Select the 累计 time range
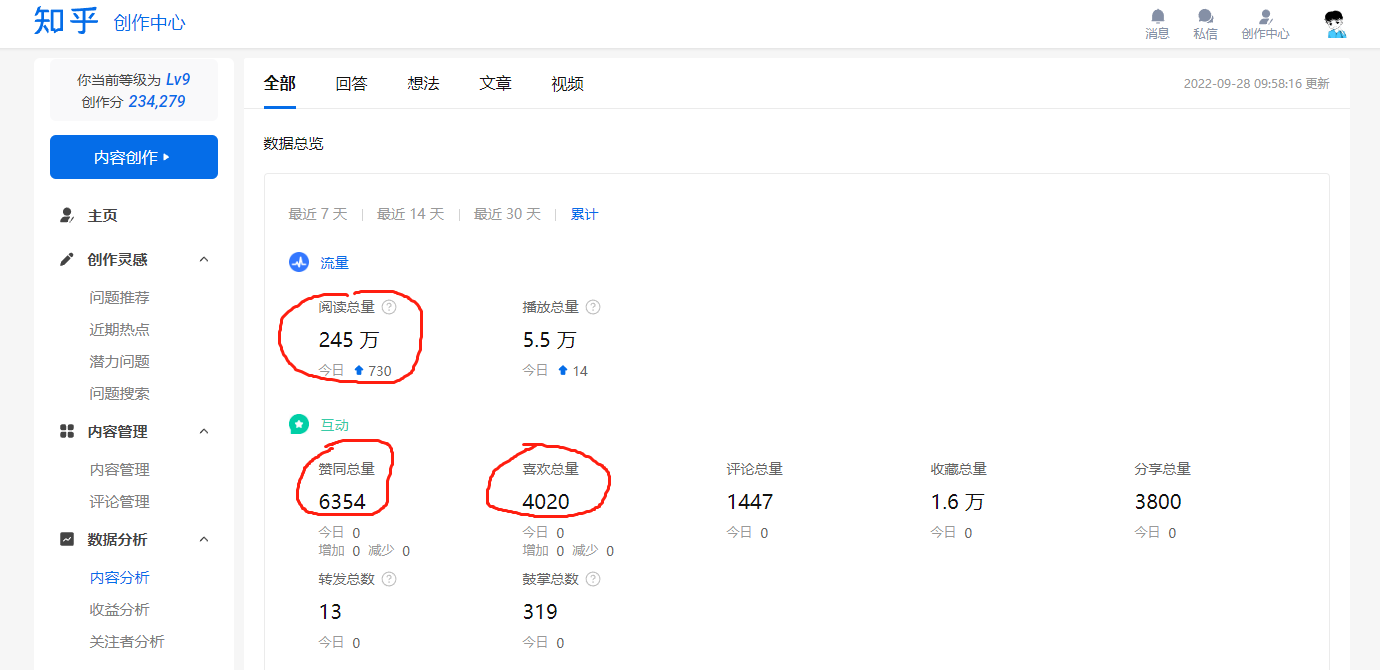1380x670 pixels. point(584,214)
